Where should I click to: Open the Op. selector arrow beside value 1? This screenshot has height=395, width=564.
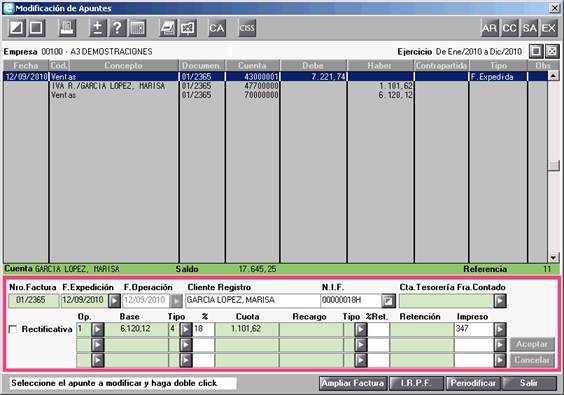pos(97,329)
